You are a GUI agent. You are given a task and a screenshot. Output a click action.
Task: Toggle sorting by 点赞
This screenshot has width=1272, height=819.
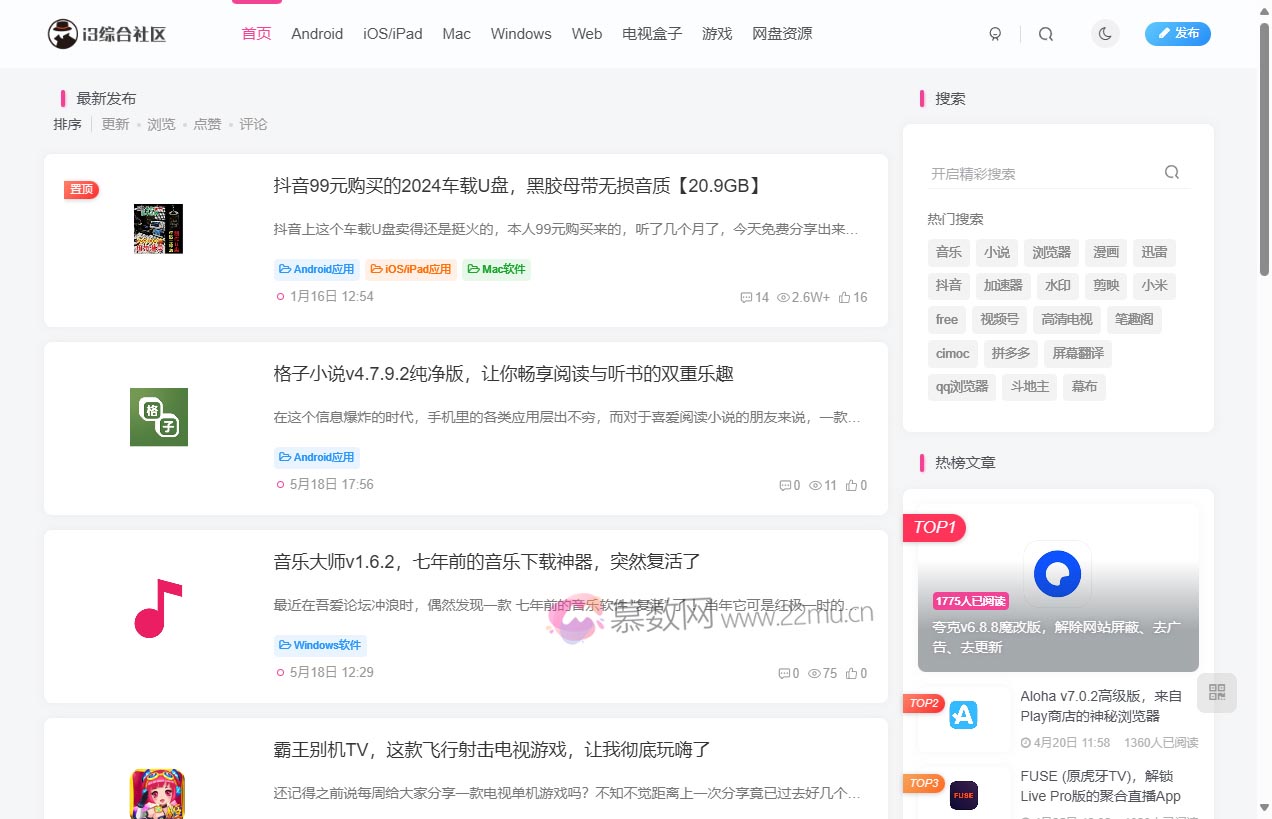[x=207, y=124]
